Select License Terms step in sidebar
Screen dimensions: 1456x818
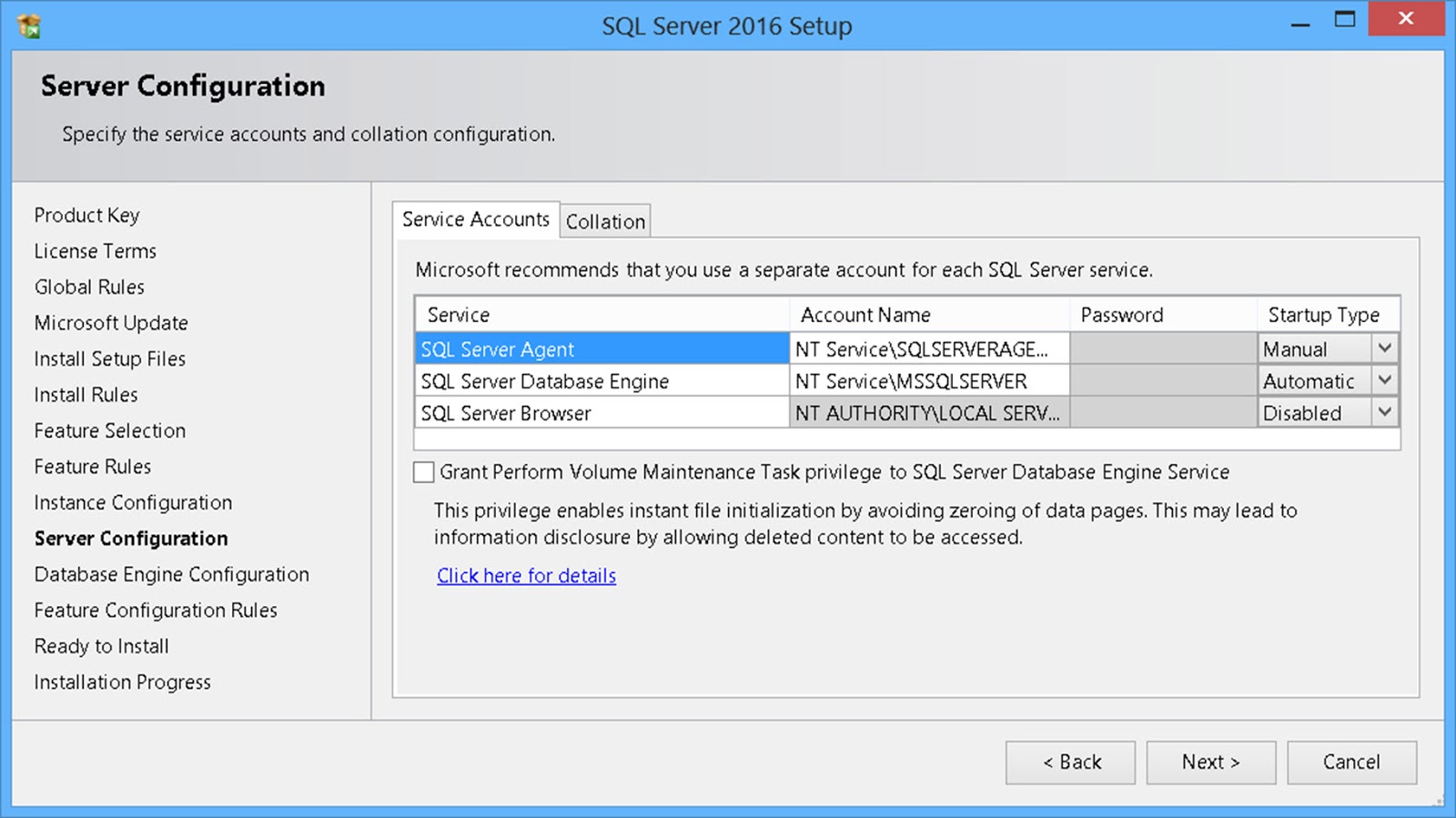click(95, 251)
